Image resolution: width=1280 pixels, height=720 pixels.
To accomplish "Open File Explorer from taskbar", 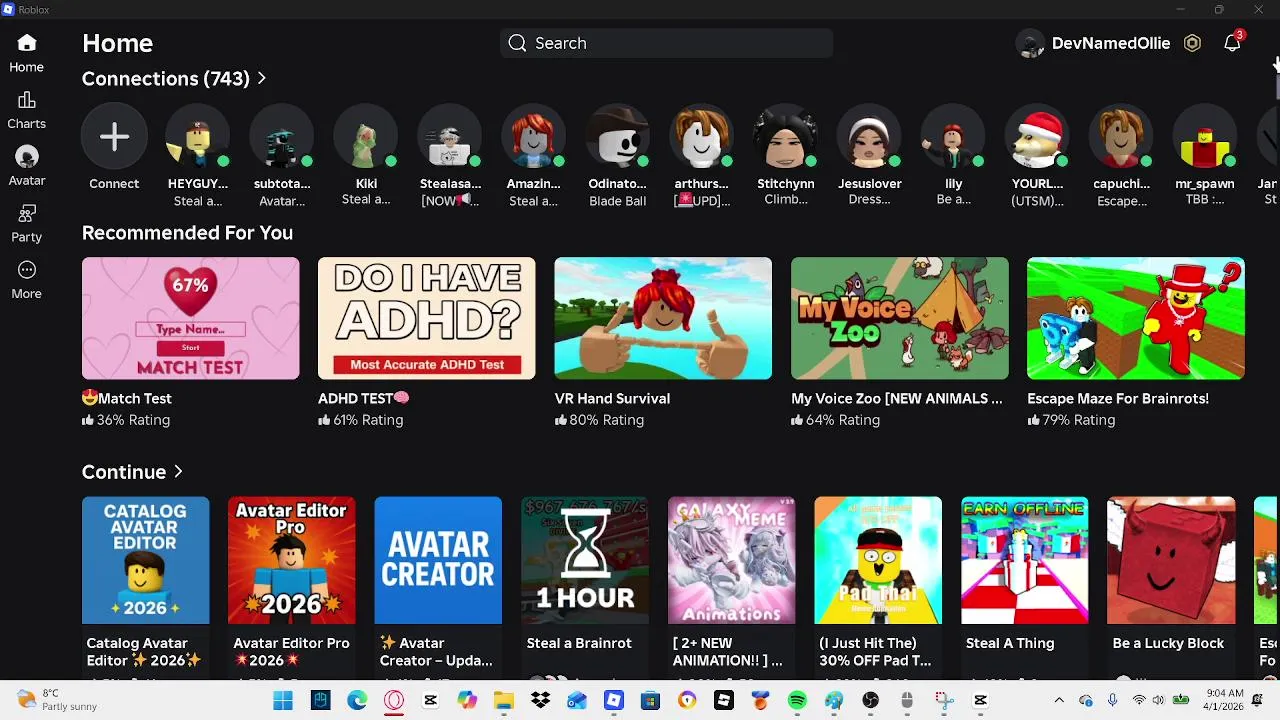I will tap(504, 700).
